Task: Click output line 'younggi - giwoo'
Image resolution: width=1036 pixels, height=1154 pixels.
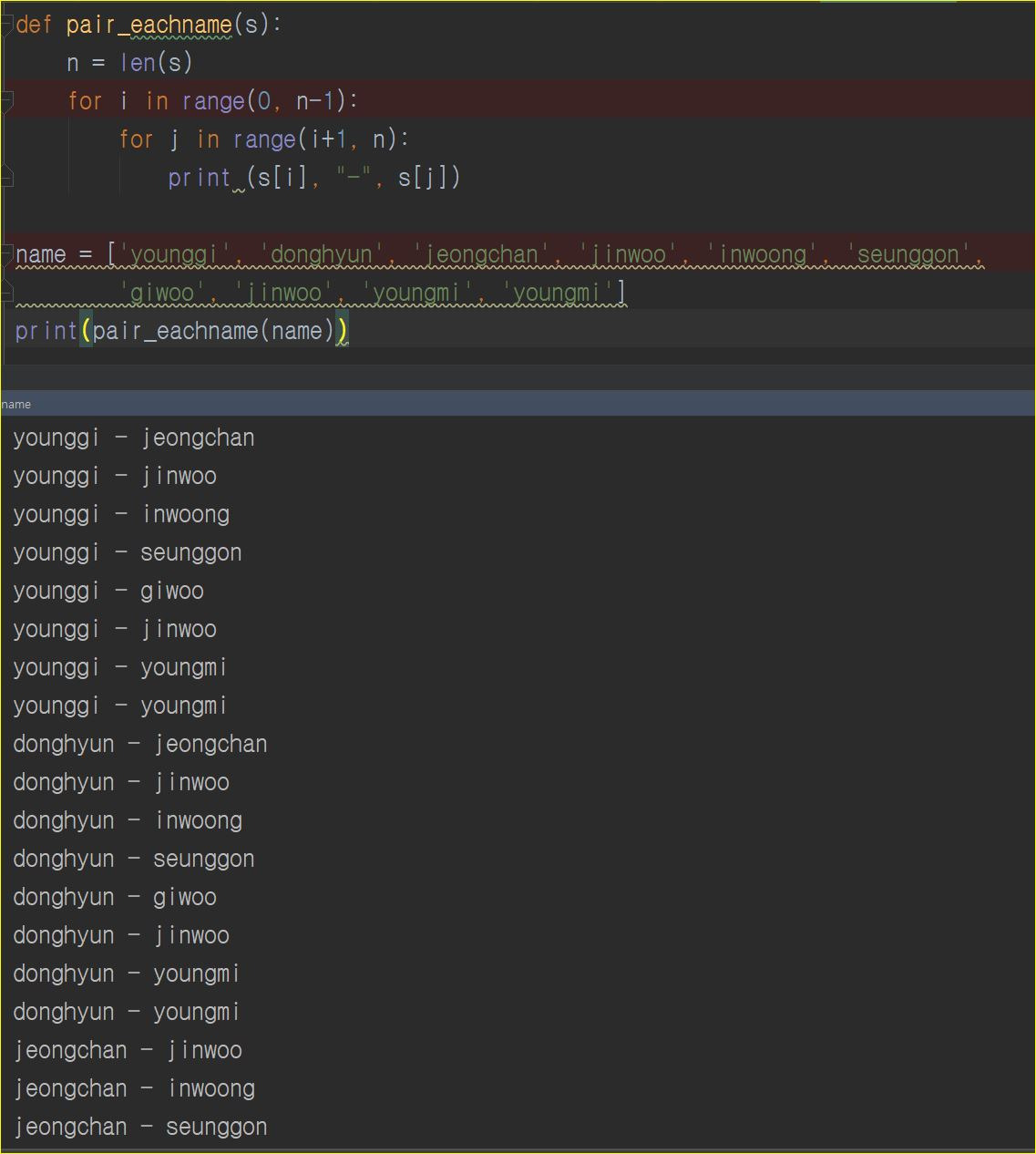Action: point(108,591)
